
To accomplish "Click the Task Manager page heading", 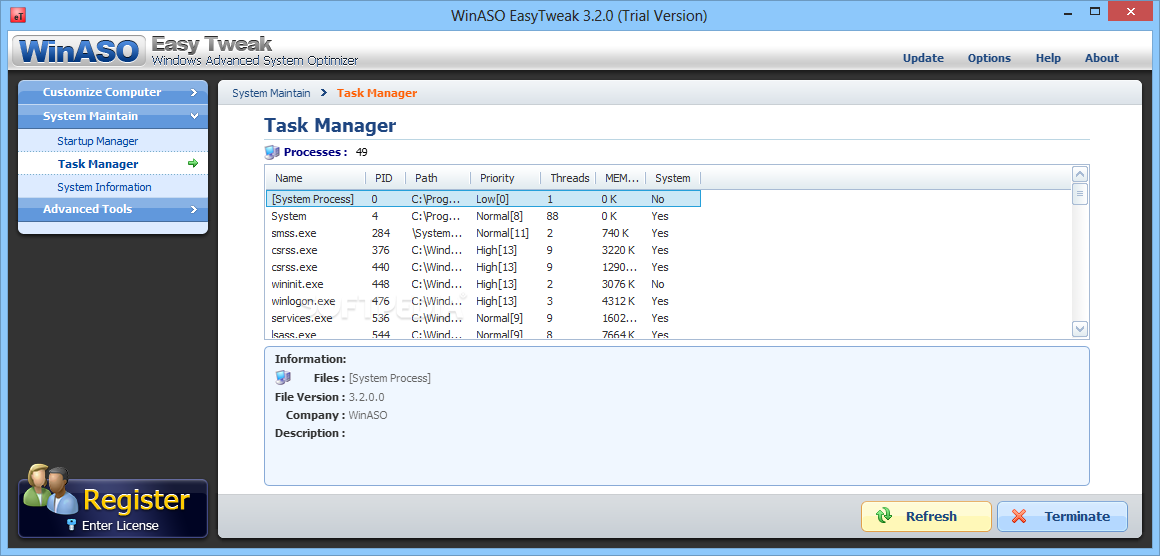I will click(x=330, y=126).
